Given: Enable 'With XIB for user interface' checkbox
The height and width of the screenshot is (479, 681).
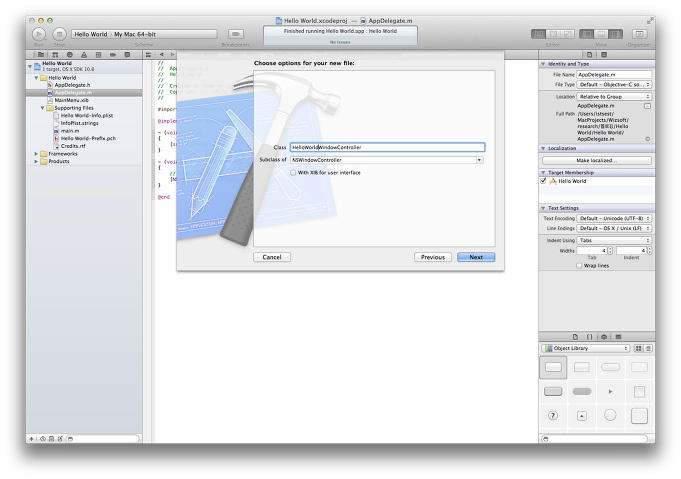Looking at the screenshot, I should [x=293, y=172].
